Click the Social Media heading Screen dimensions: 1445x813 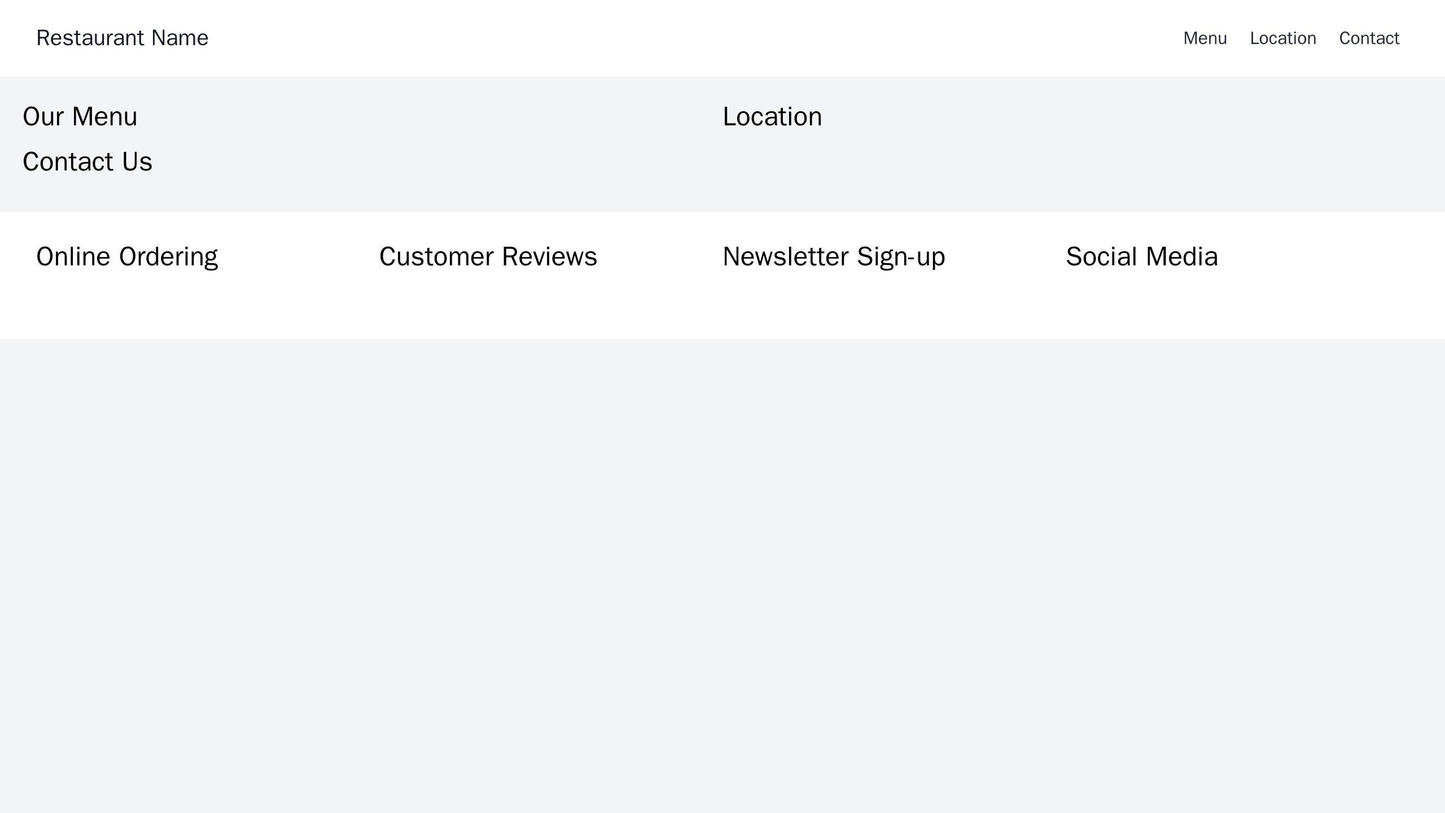pos(1141,257)
